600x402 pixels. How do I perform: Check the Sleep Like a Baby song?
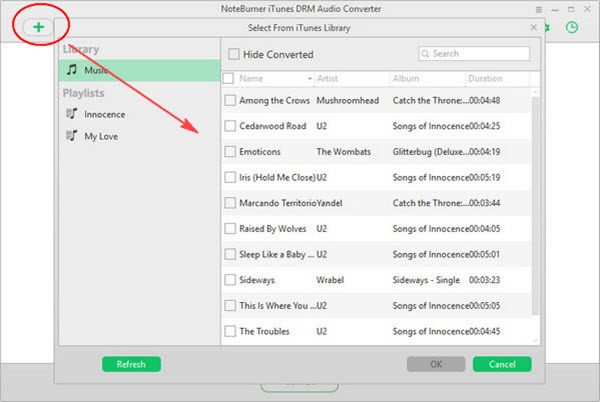point(230,254)
